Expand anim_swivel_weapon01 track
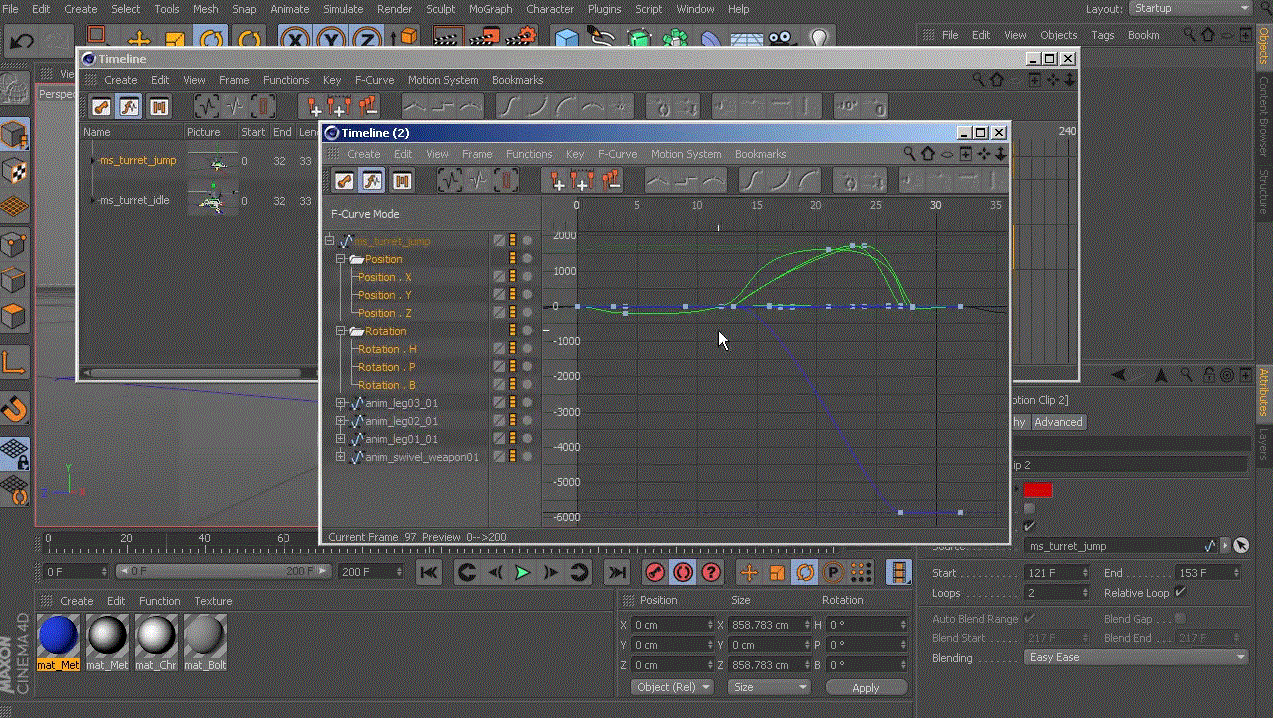Image resolution: width=1273 pixels, height=718 pixels. pyautogui.click(x=341, y=457)
